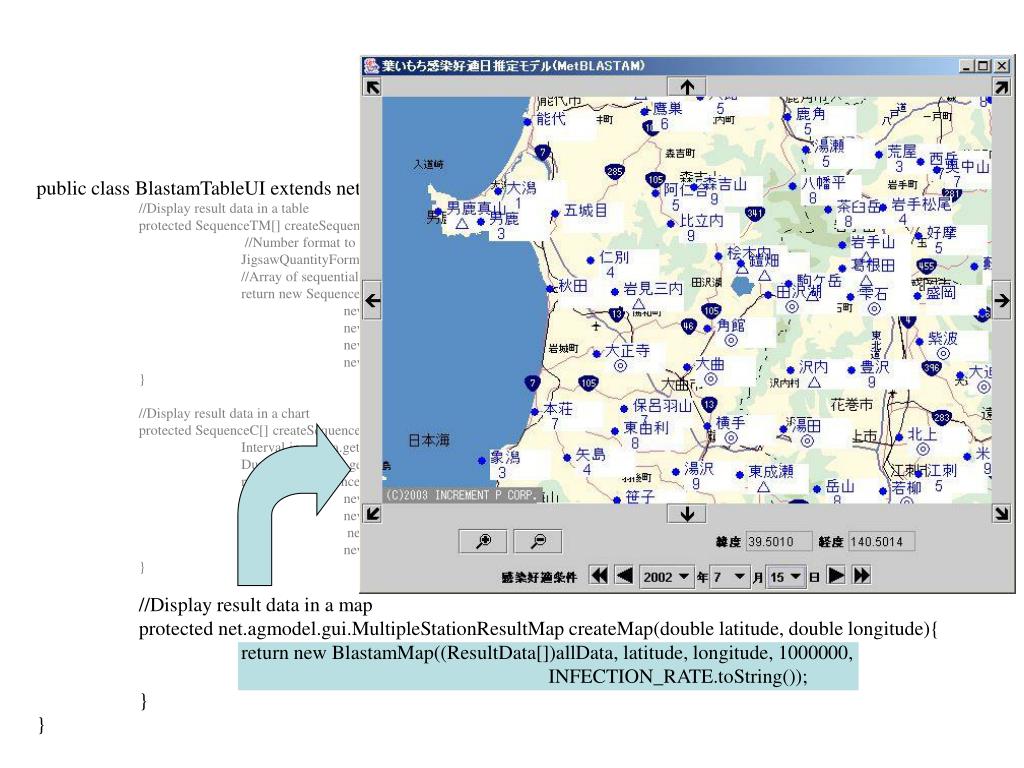Select the 角館 station on the map
1024x768 pixels.
click(708, 328)
